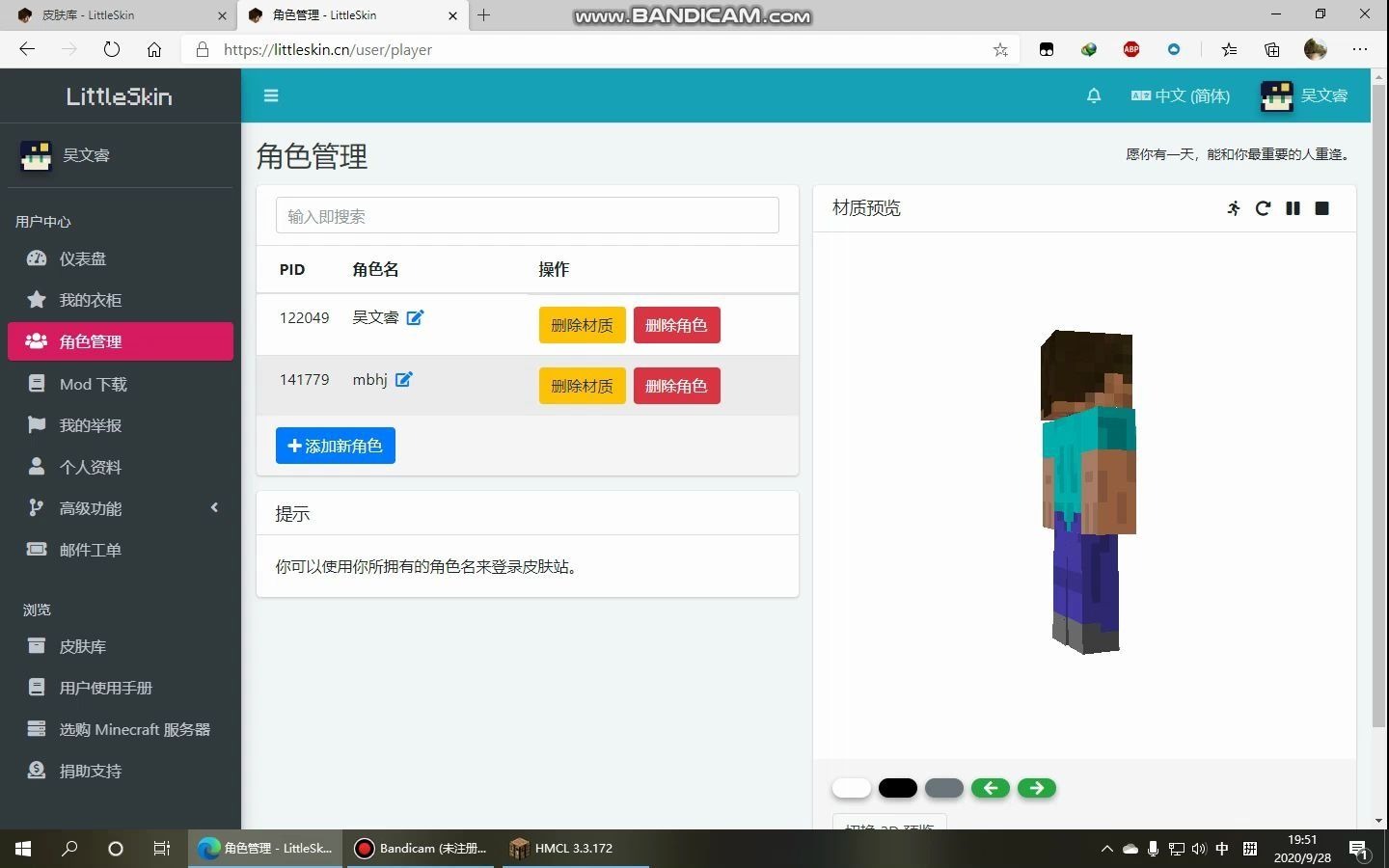Pause the skin preview animation
The height and width of the screenshot is (868, 1389).
click(1293, 208)
